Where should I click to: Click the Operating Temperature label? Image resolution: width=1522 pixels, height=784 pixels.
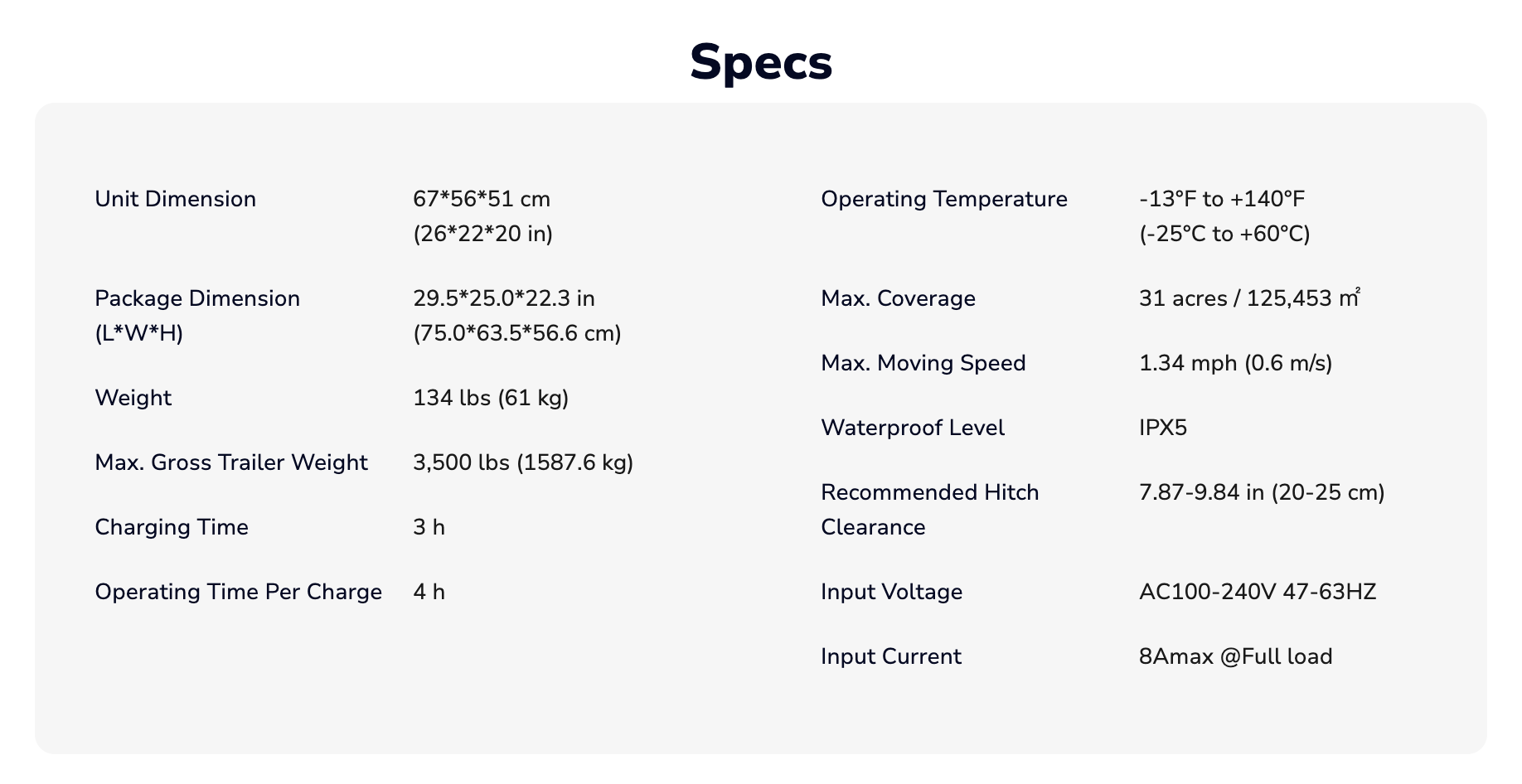click(943, 199)
